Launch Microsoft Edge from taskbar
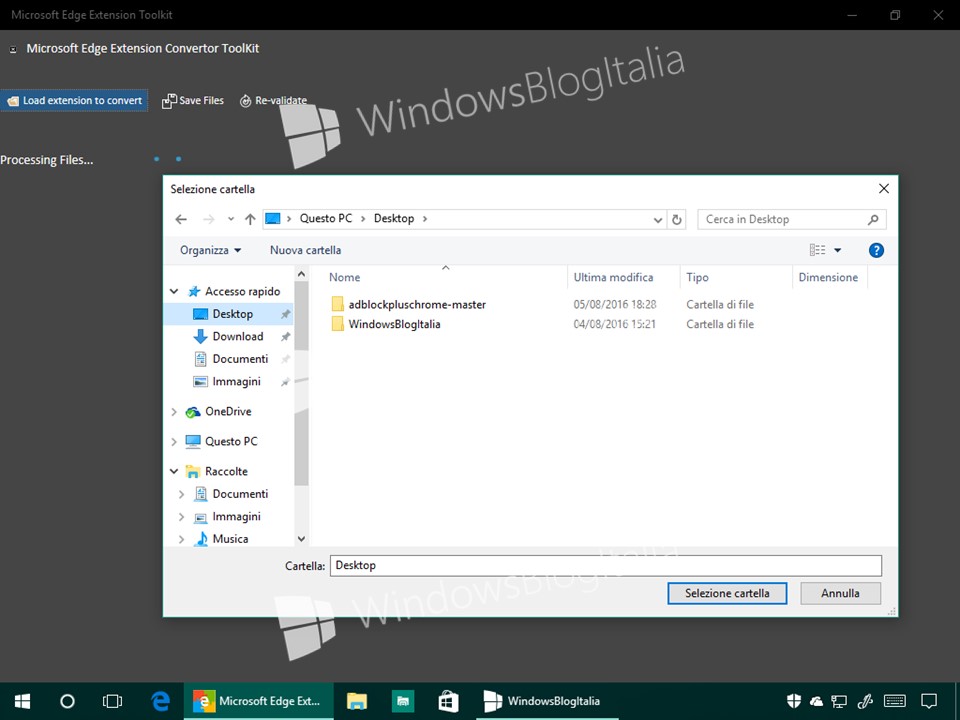Image resolution: width=960 pixels, height=720 pixels. point(160,702)
